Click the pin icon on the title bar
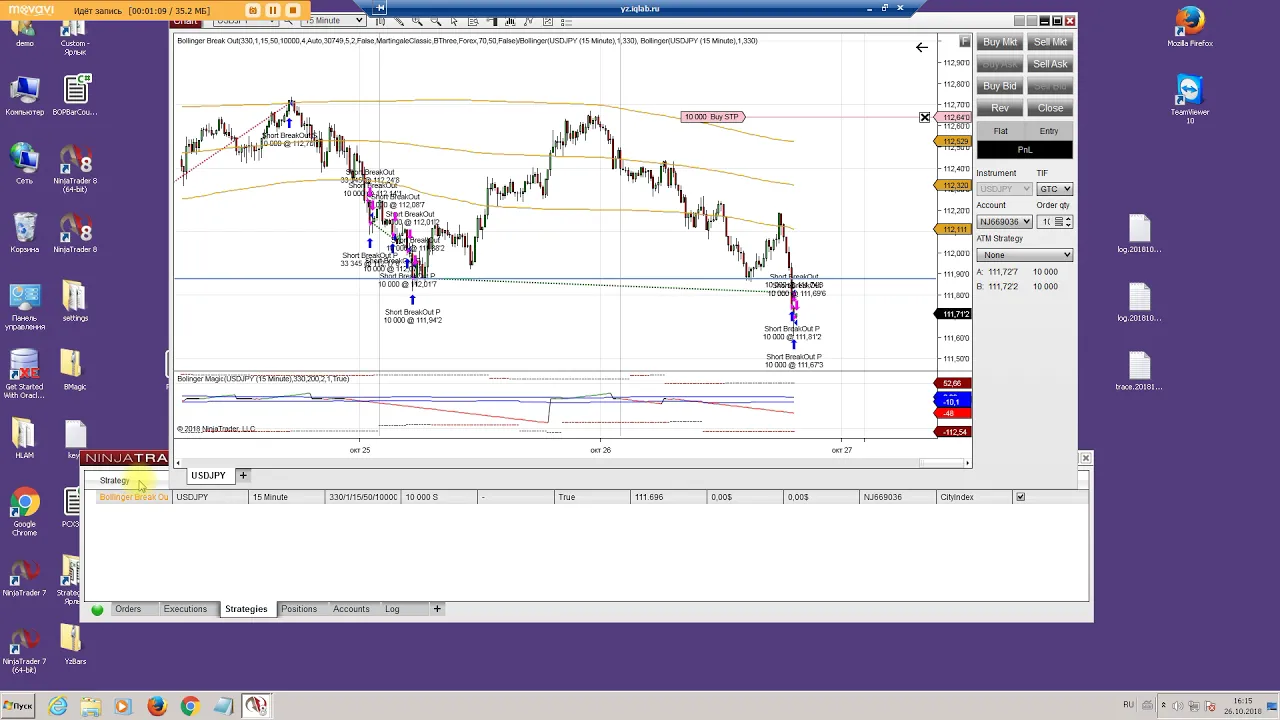 click(381, 8)
